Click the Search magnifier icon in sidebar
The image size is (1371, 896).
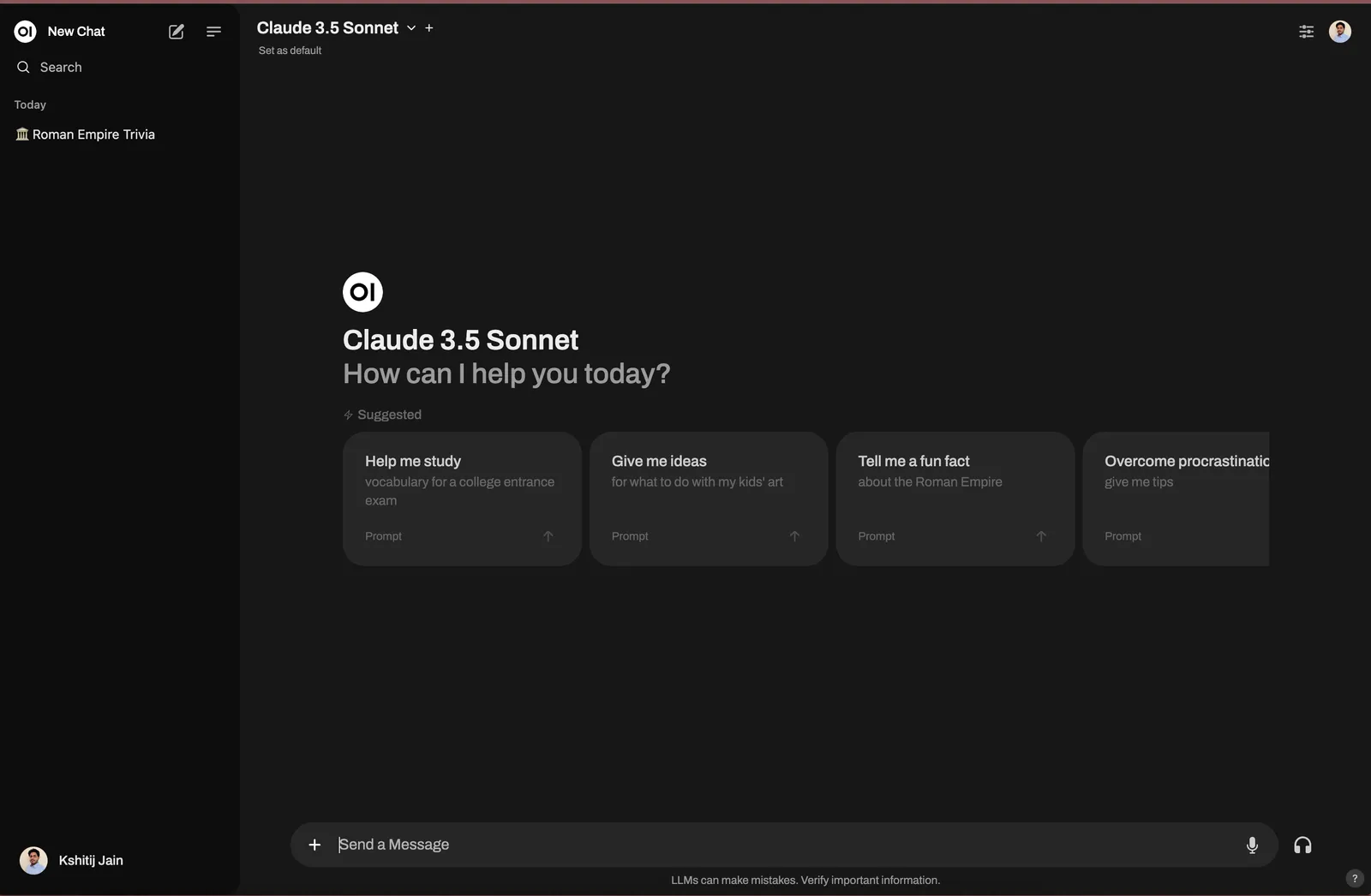pyautogui.click(x=23, y=67)
